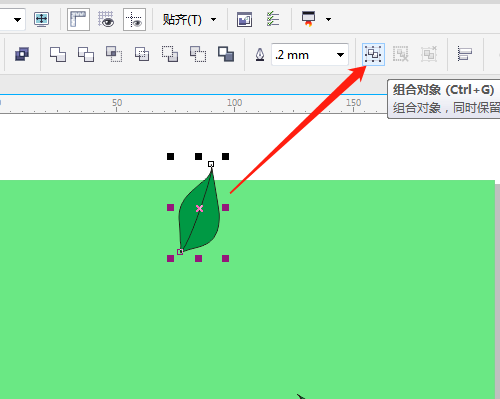Click the Create Boundary icon
Viewport: 500px width, 399px height.
tap(226, 54)
